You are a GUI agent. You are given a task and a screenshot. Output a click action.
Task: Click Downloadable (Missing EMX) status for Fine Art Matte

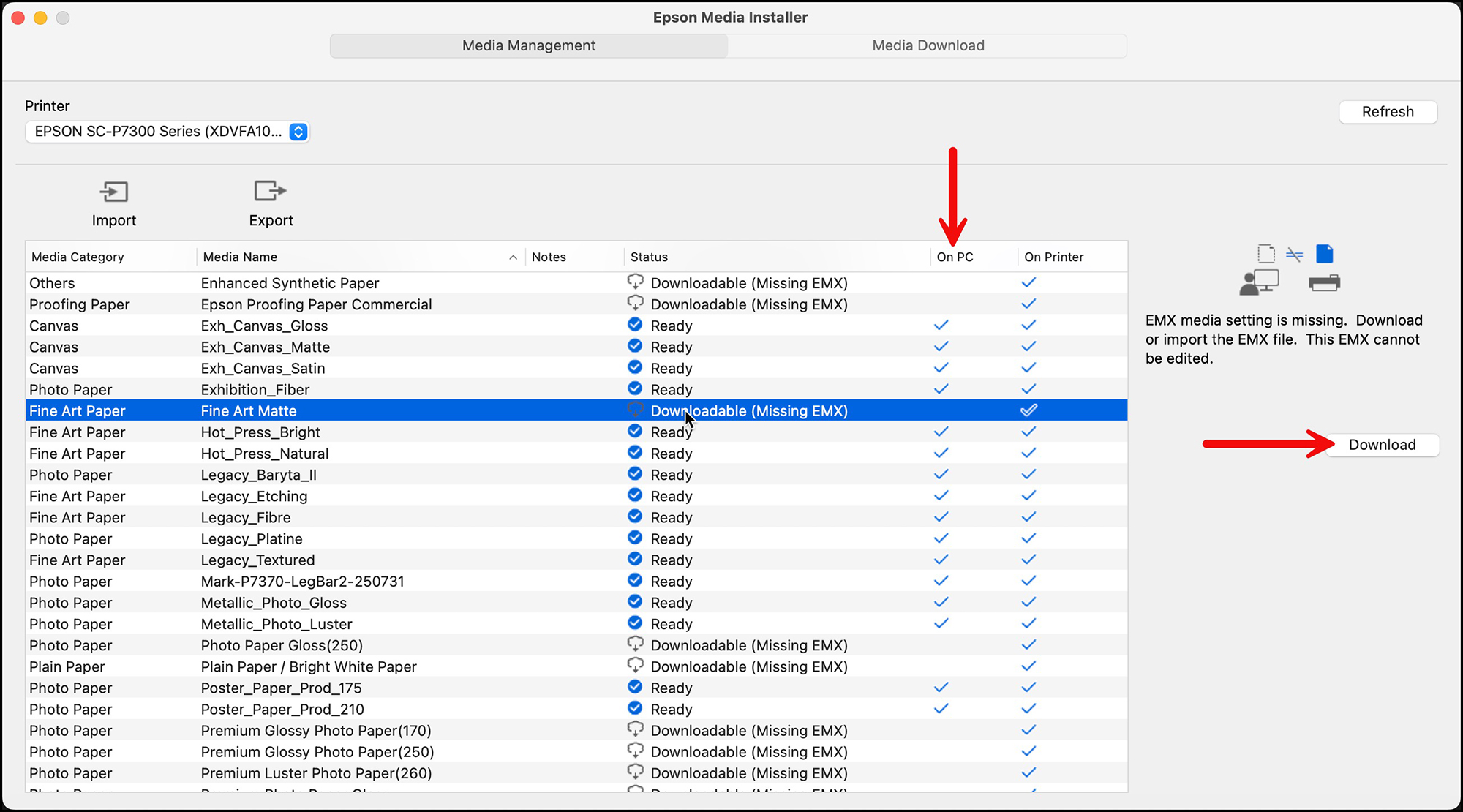pos(749,411)
